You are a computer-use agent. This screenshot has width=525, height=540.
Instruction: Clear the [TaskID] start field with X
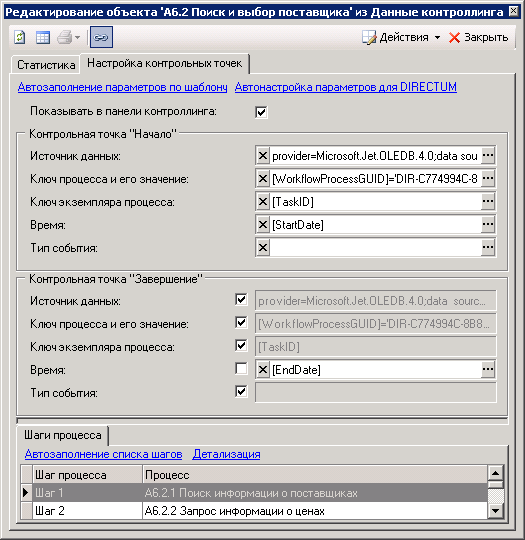263,201
